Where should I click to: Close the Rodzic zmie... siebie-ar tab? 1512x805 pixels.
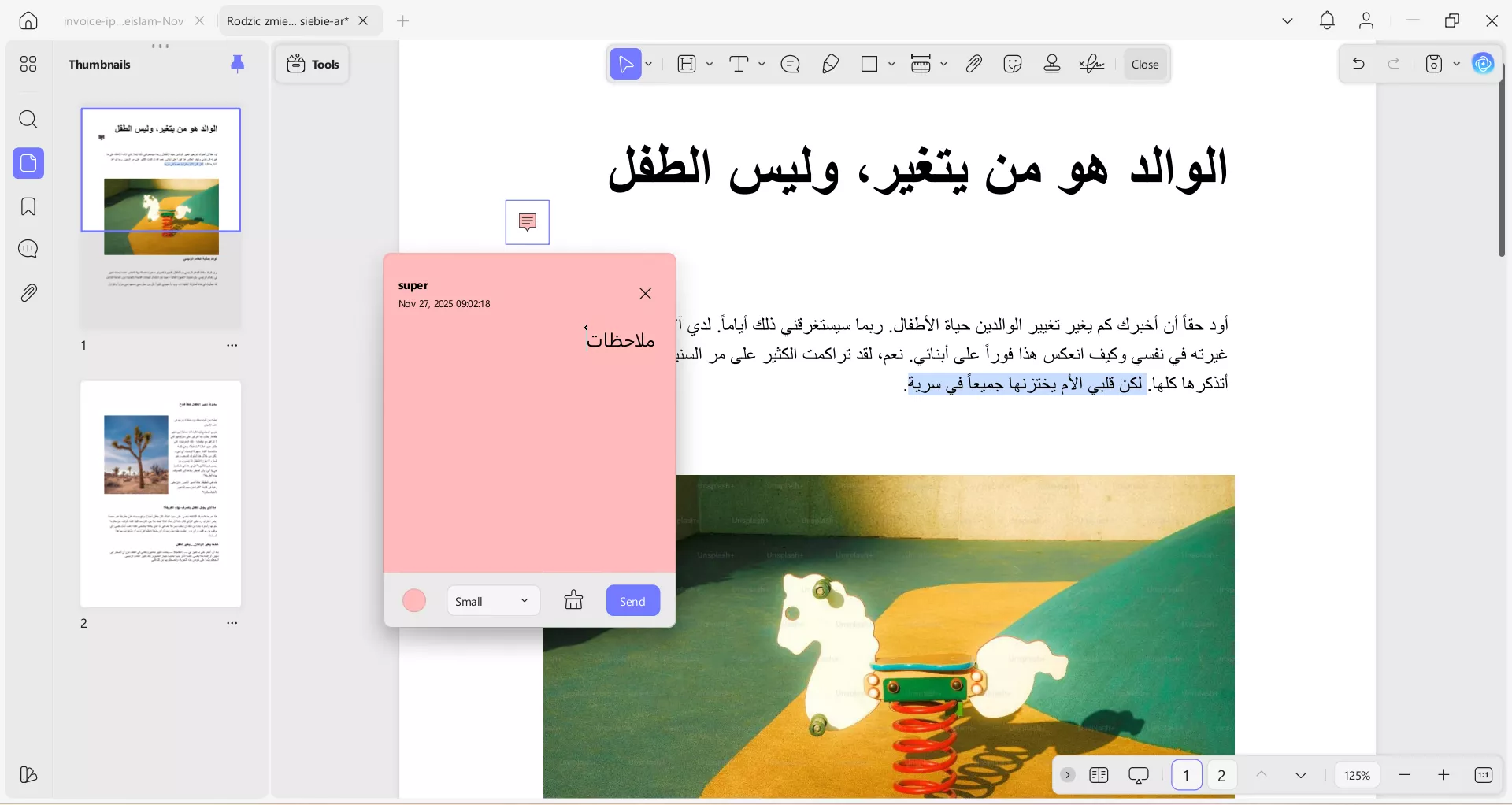364,21
